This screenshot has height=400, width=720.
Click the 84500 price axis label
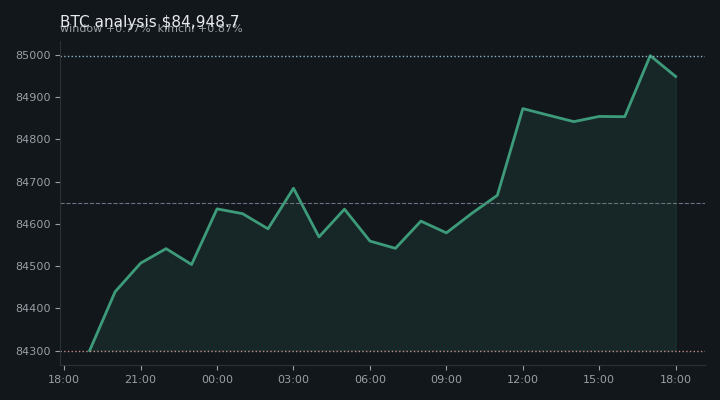[33, 267]
